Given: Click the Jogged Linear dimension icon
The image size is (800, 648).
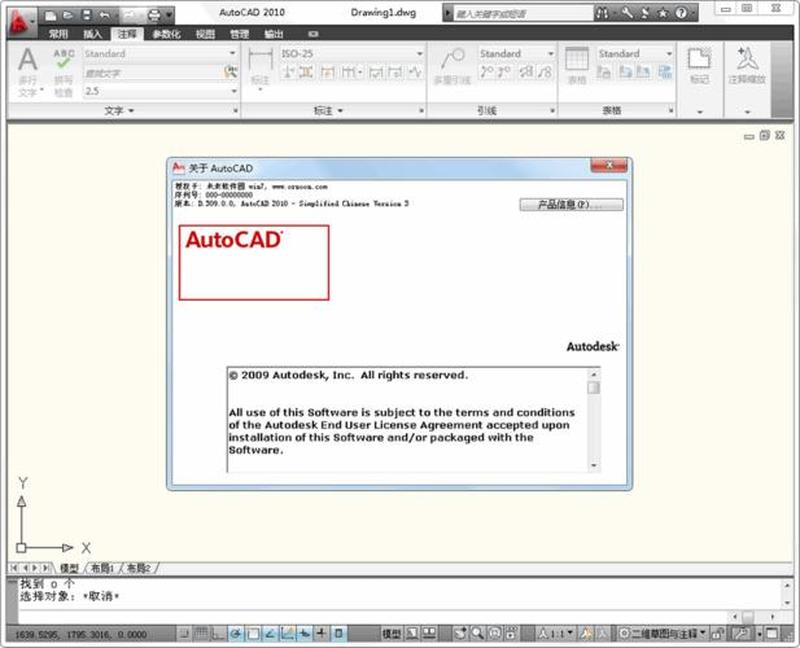Looking at the screenshot, I should pos(416,72).
